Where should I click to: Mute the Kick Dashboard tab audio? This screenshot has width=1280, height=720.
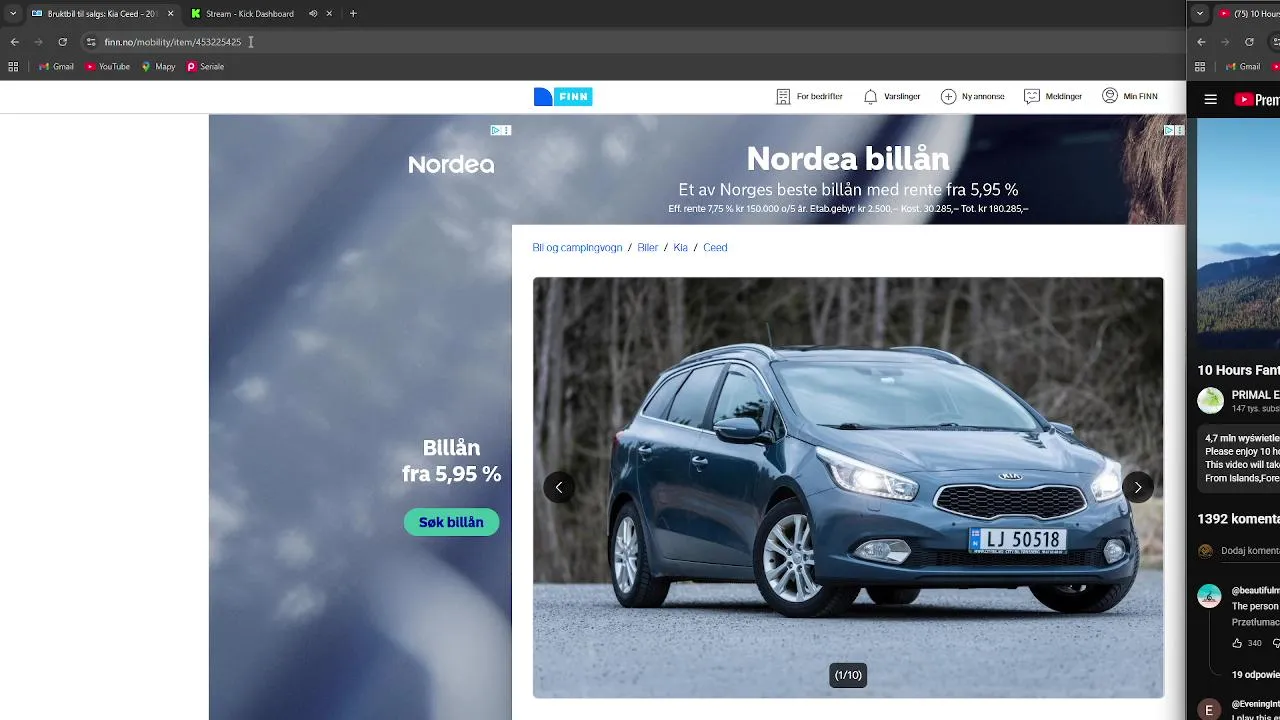tap(313, 14)
